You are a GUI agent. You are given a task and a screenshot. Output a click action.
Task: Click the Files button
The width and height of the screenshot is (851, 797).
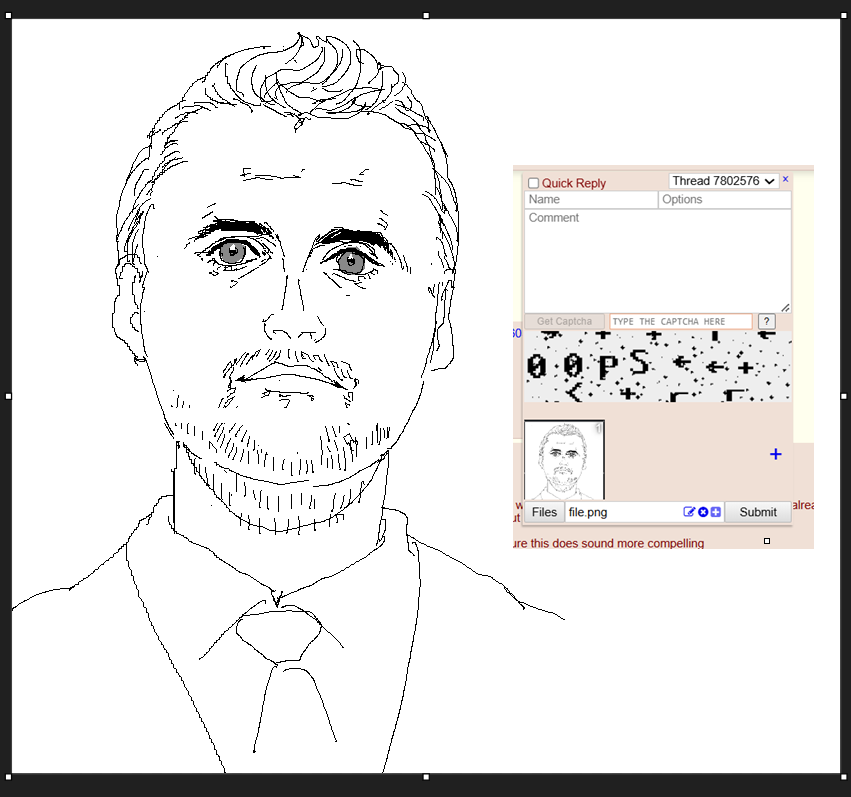(x=544, y=512)
